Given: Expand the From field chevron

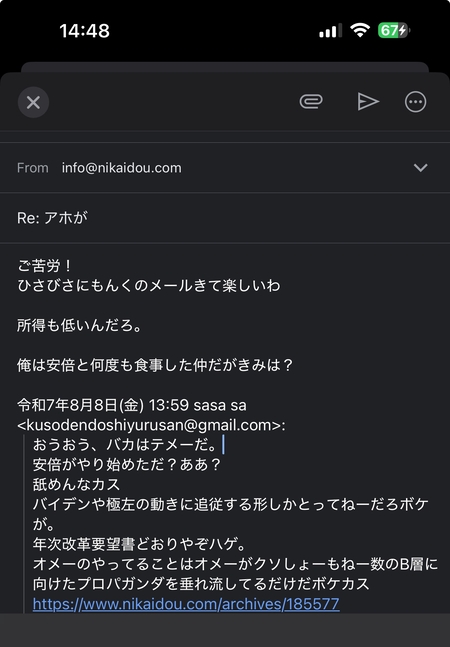Looking at the screenshot, I should [x=420, y=168].
